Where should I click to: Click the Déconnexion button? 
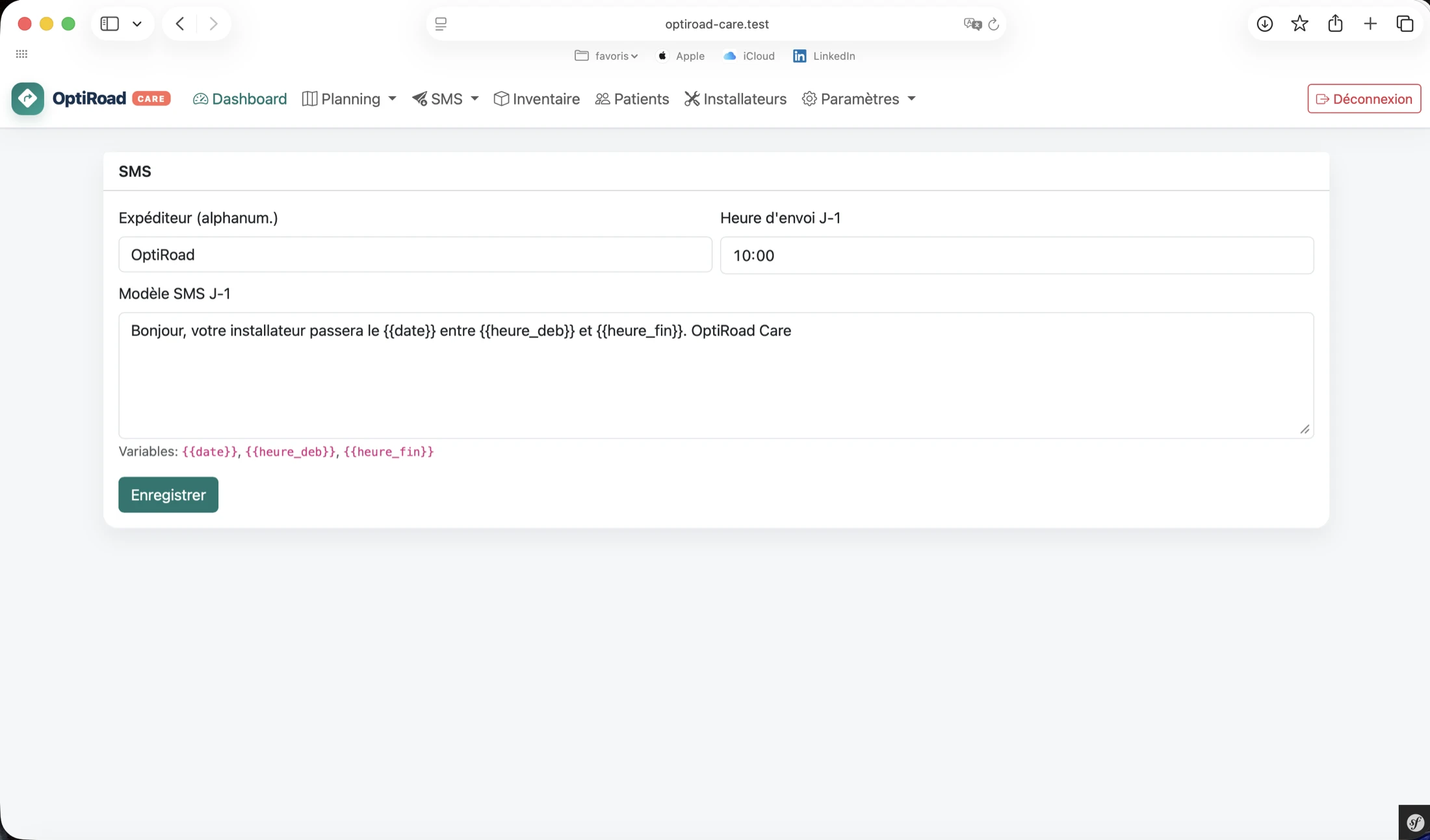(x=1364, y=99)
